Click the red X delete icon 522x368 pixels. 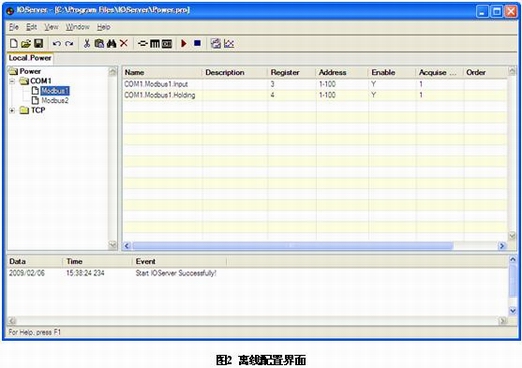tap(124, 43)
